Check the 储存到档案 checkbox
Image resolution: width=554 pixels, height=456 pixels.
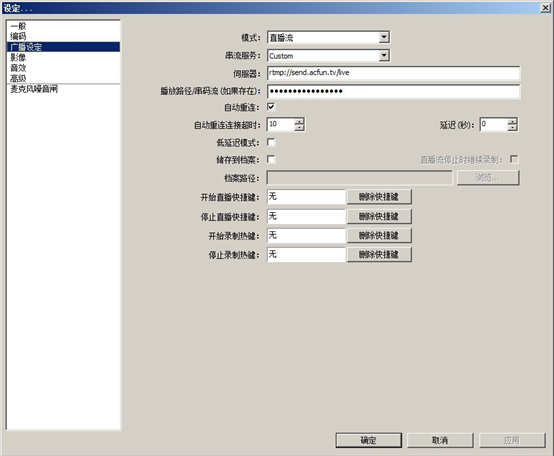click(271, 159)
